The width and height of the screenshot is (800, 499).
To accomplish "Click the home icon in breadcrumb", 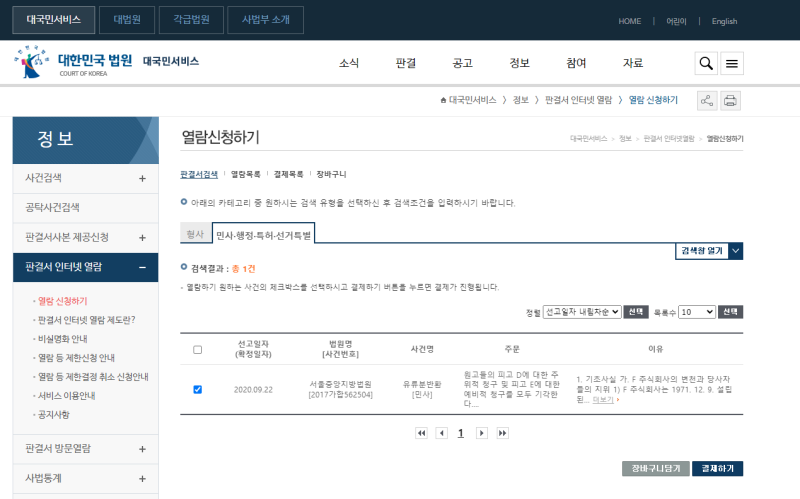I will (443, 101).
